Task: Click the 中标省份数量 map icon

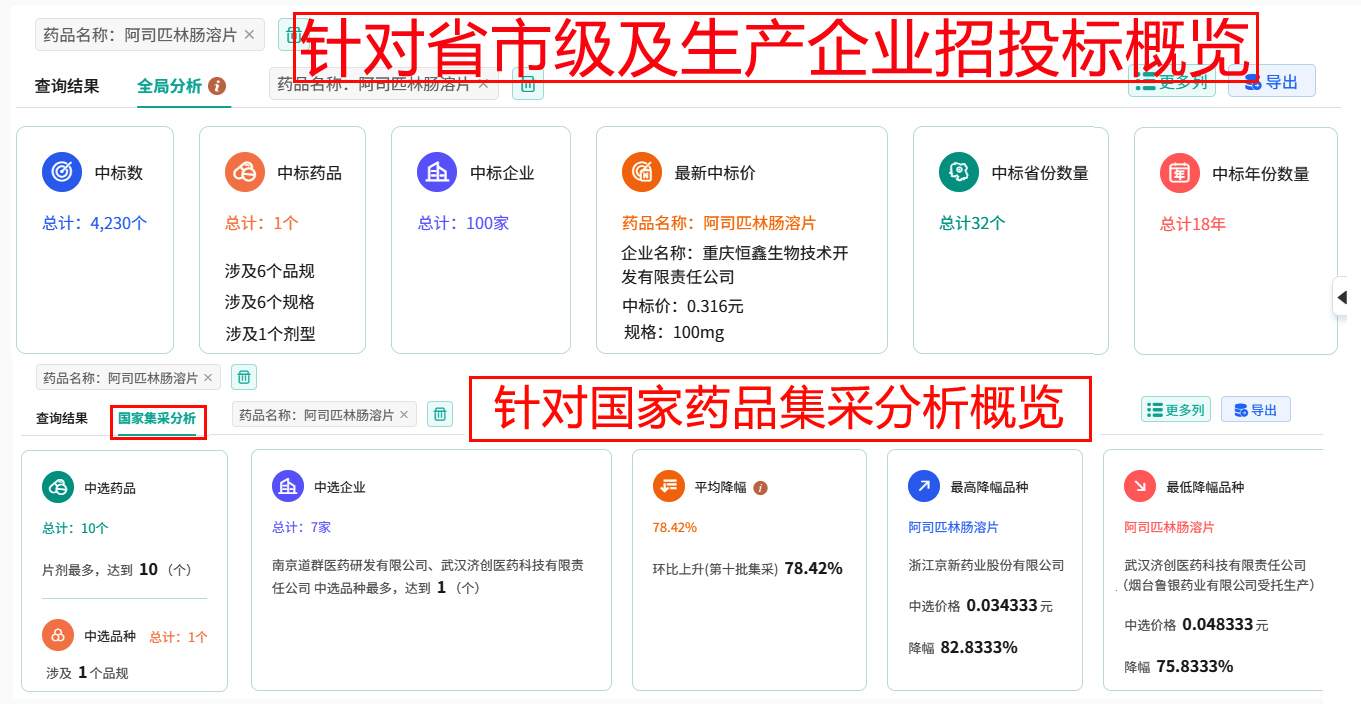Action: (959, 172)
